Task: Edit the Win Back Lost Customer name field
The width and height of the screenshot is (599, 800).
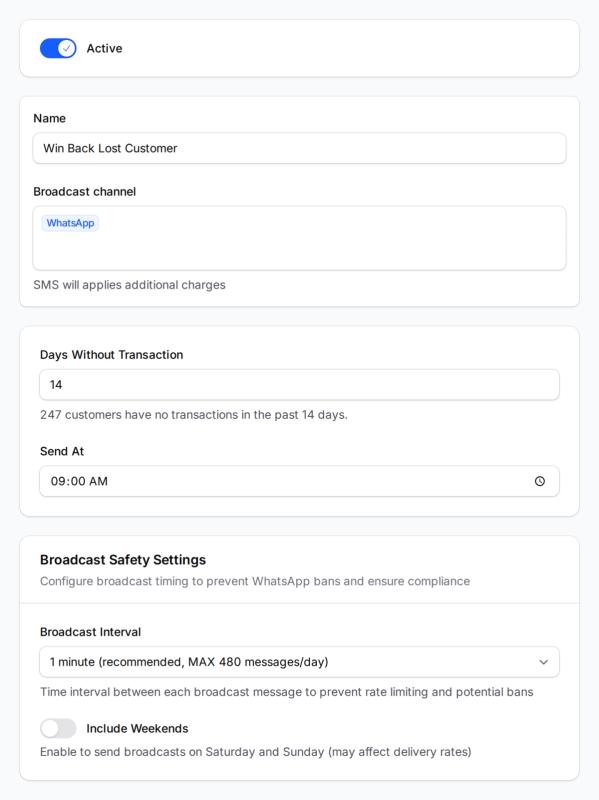Action: 300,147
